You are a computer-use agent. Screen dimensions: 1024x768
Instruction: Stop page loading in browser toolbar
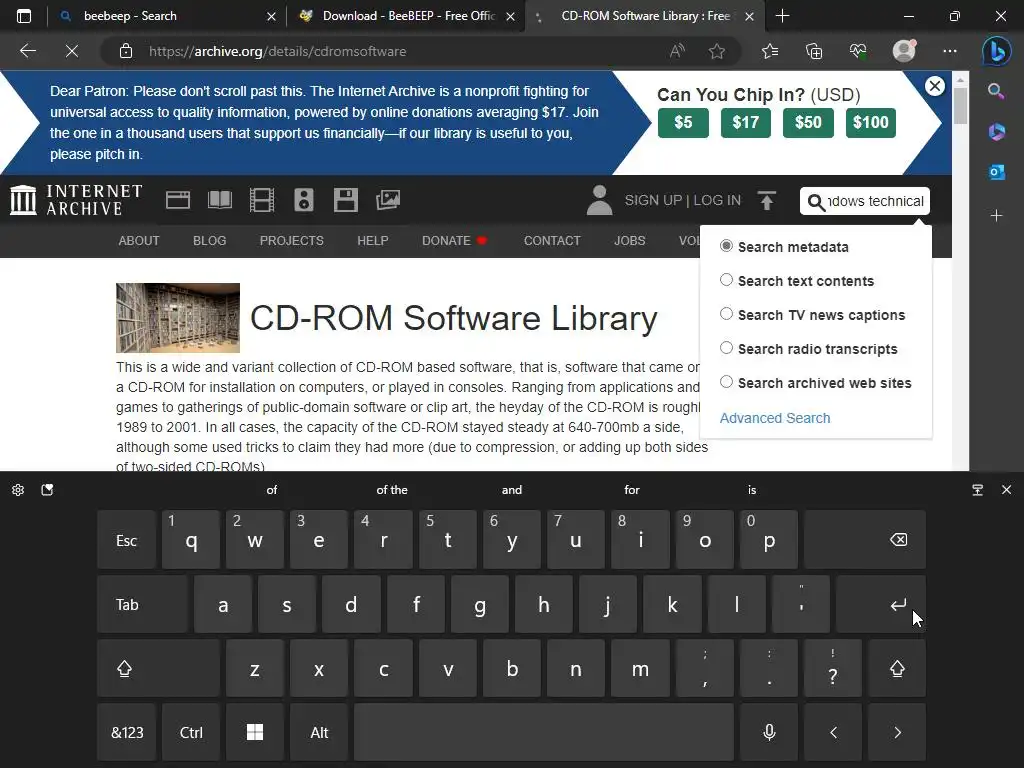click(72, 51)
